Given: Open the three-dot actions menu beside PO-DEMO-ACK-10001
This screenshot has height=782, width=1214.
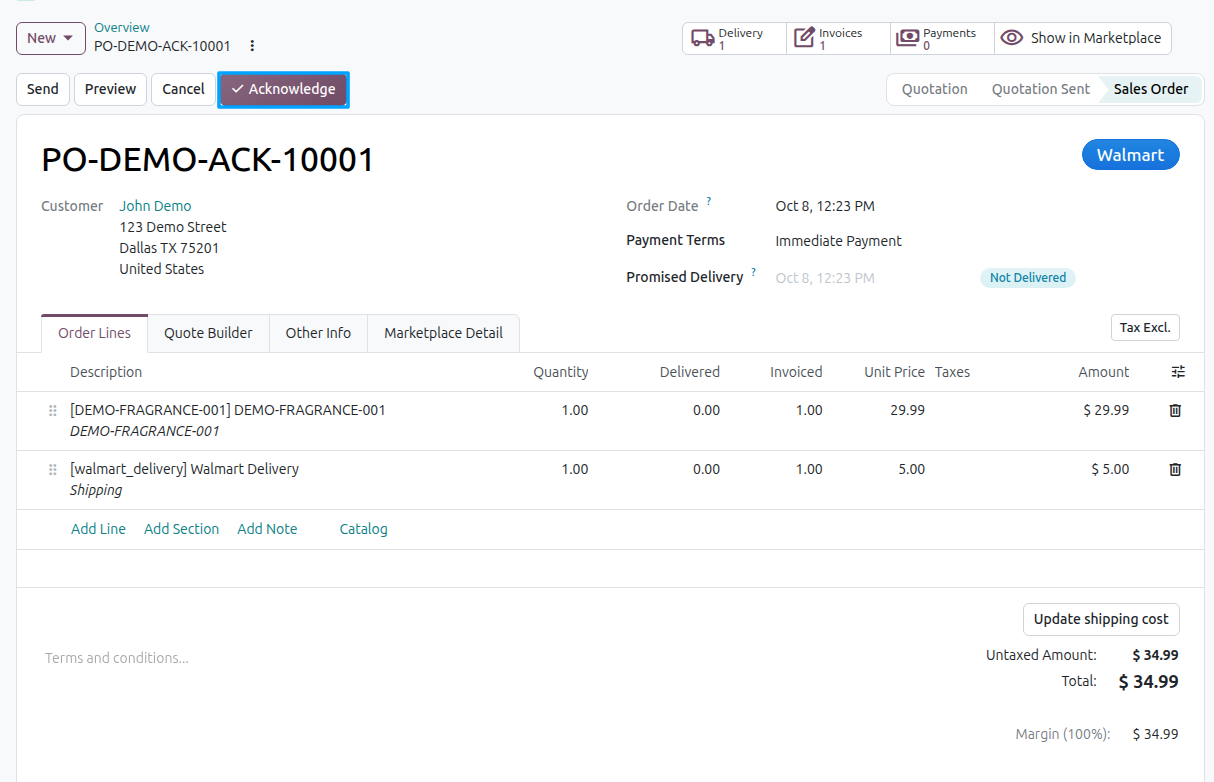Looking at the screenshot, I should 252,46.
